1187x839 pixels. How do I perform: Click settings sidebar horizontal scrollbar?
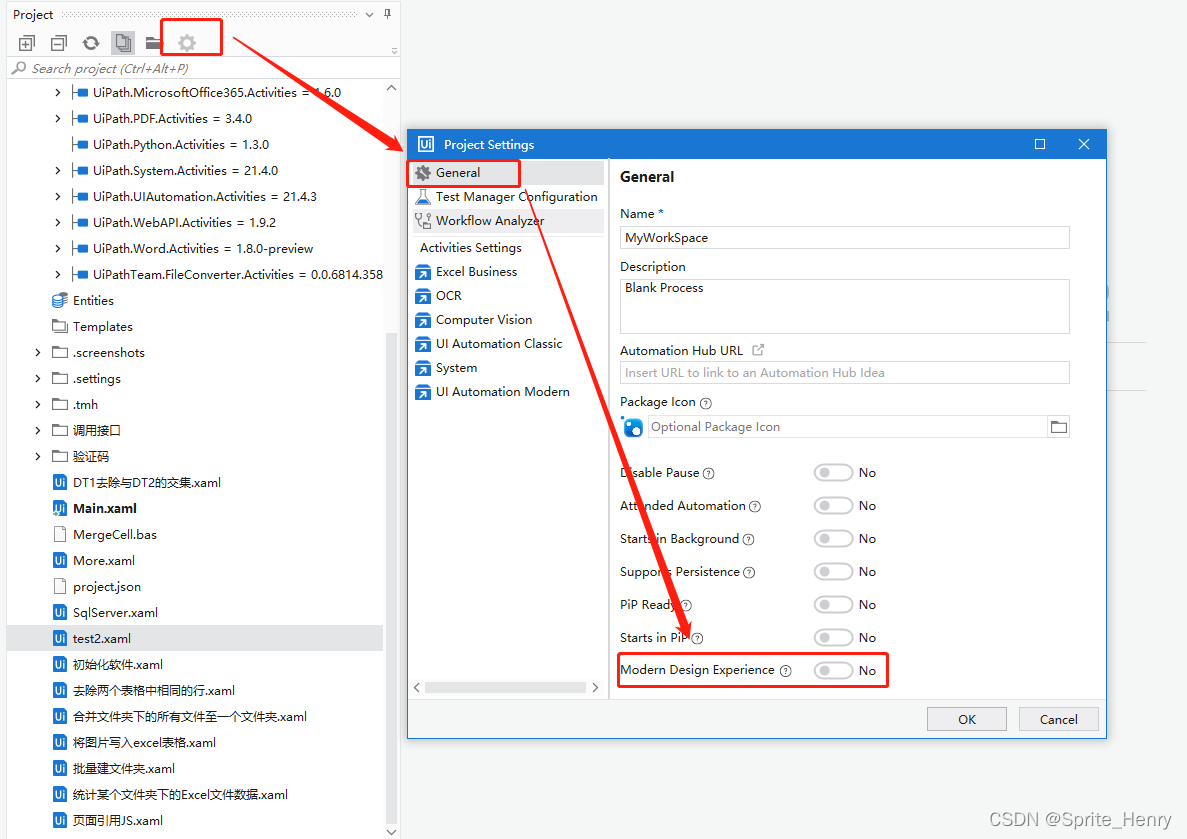tap(505, 688)
